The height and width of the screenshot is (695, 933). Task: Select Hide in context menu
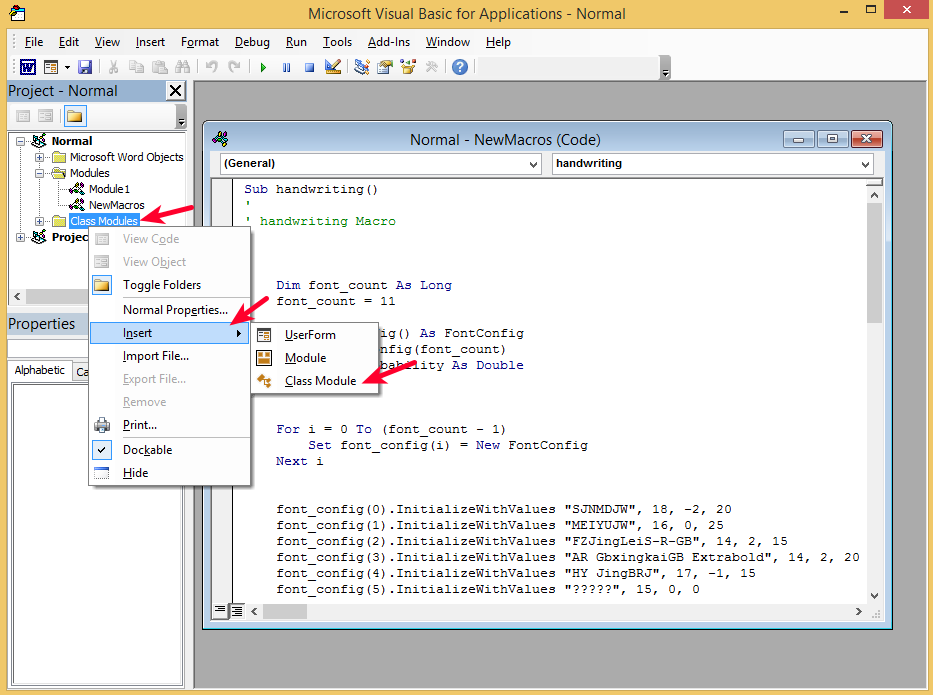point(136,473)
